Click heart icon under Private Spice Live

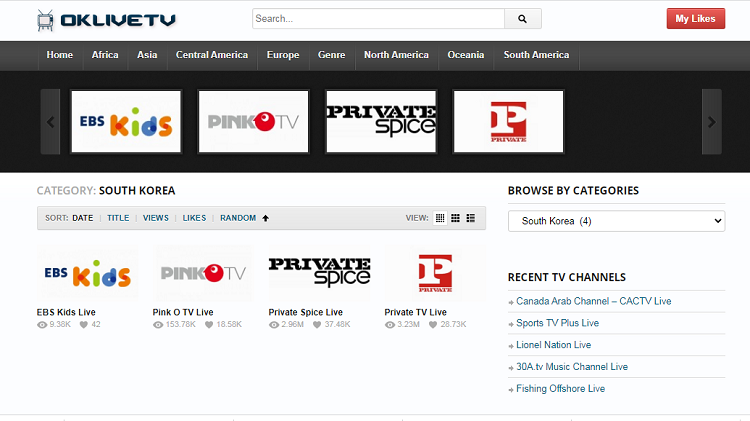317,325
